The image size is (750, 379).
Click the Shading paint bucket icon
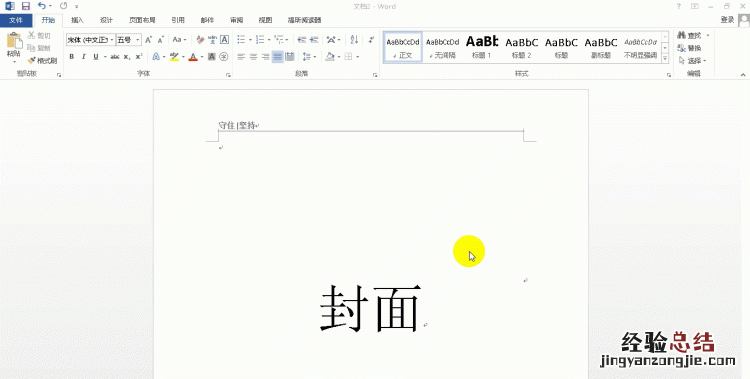point(330,56)
